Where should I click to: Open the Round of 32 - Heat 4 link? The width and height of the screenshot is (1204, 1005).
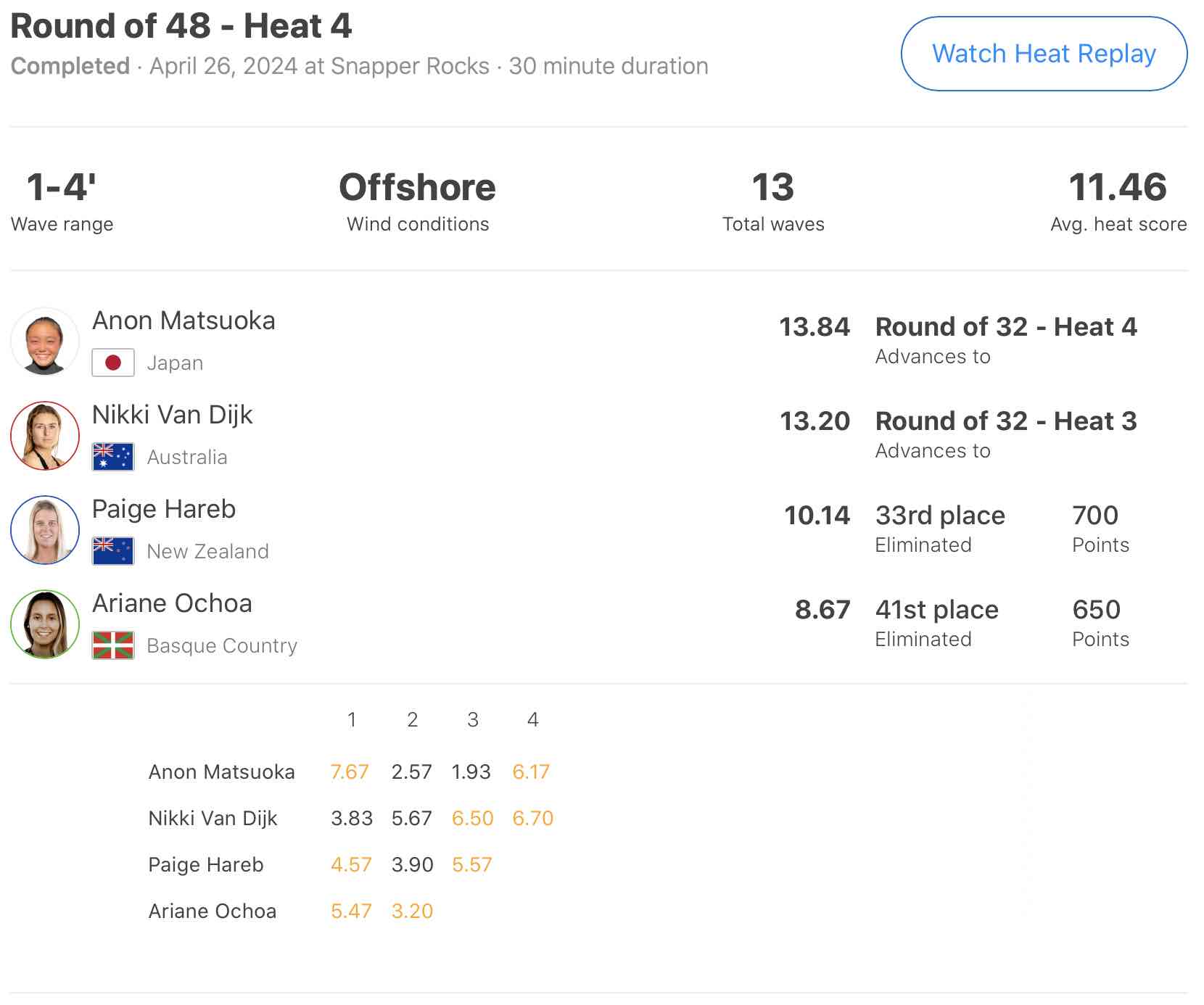click(1005, 327)
